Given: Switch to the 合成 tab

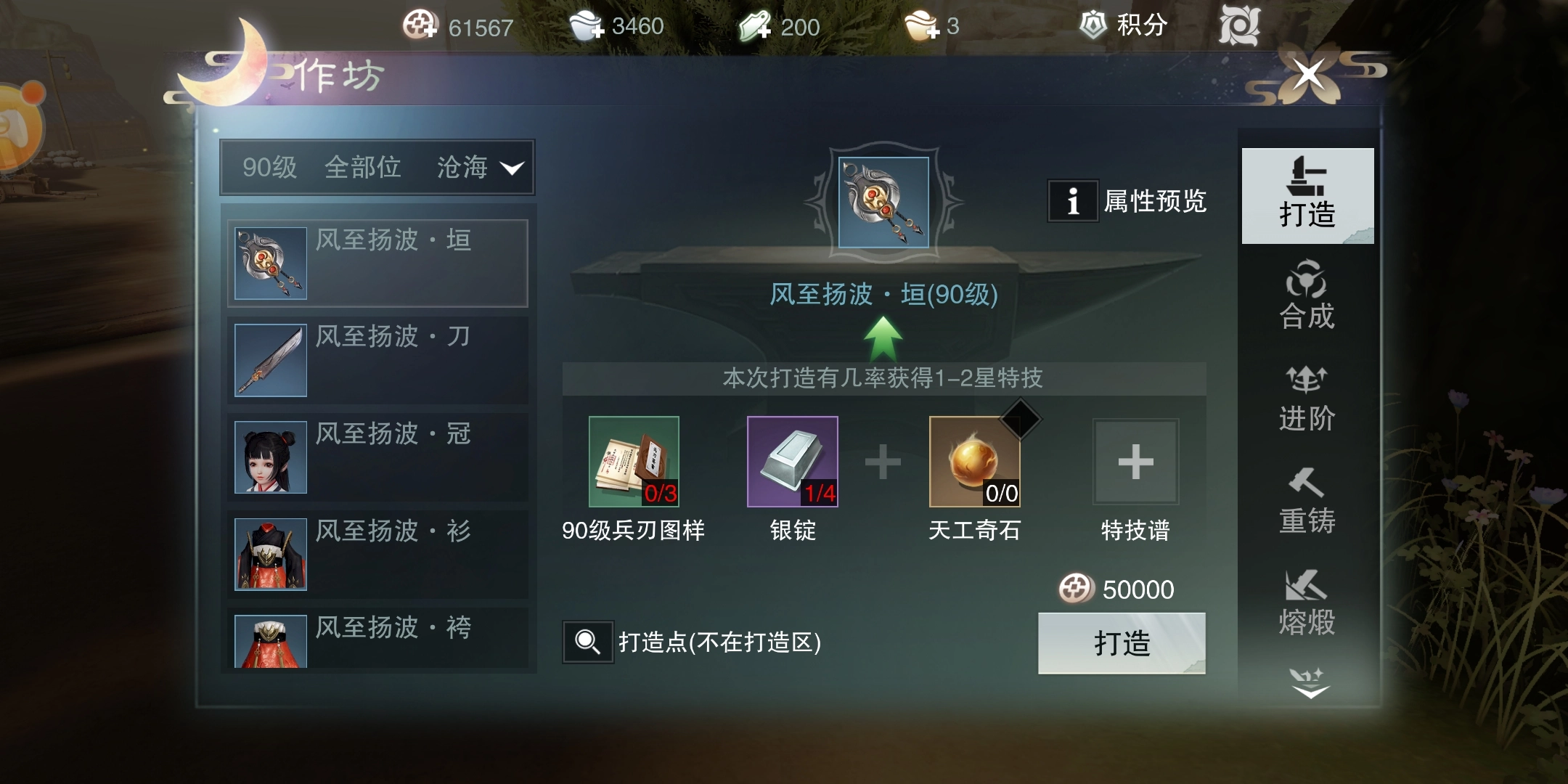Looking at the screenshot, I should [x=1307, y=295].
